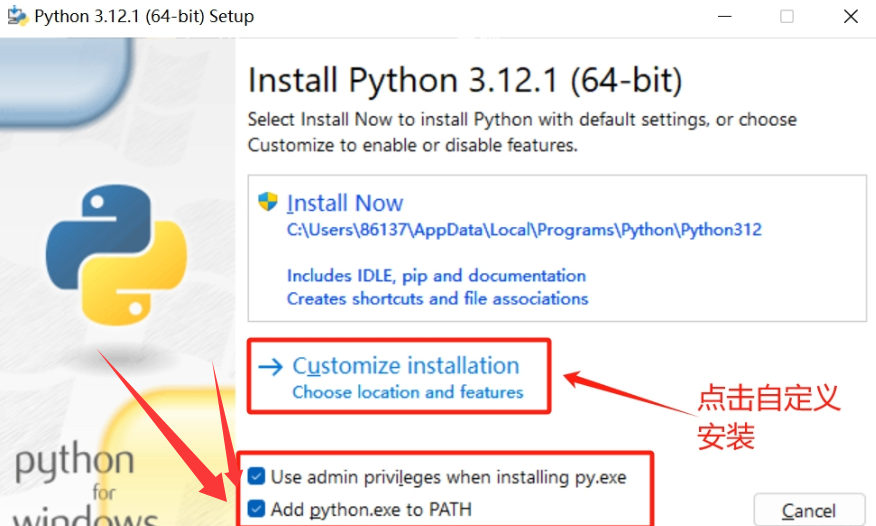Minimize the Python Setup window
The image size is (876, 526).
click(725, 16)
